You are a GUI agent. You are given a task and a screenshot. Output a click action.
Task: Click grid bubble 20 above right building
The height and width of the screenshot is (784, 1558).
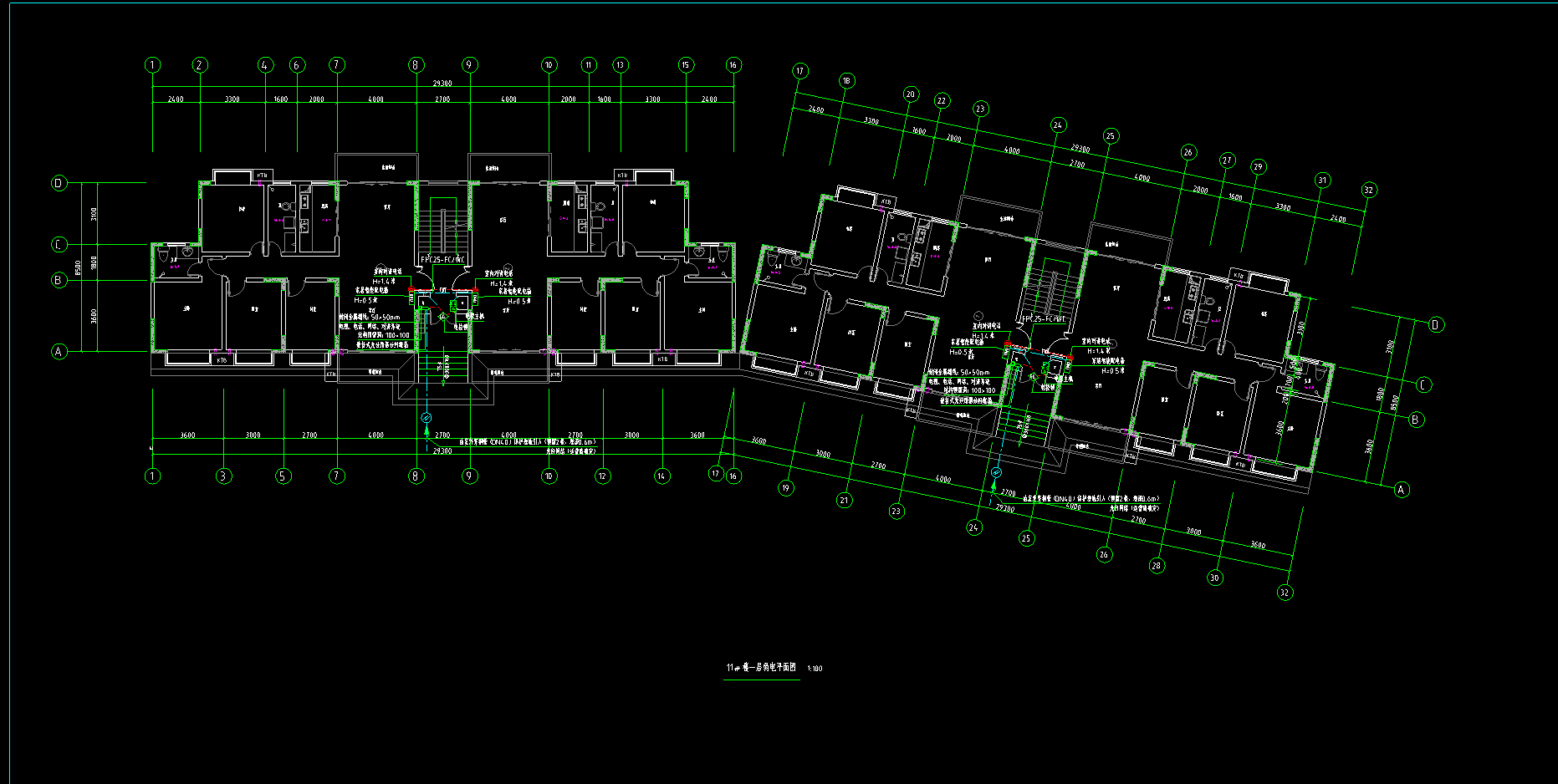click(x=911, y=94)
